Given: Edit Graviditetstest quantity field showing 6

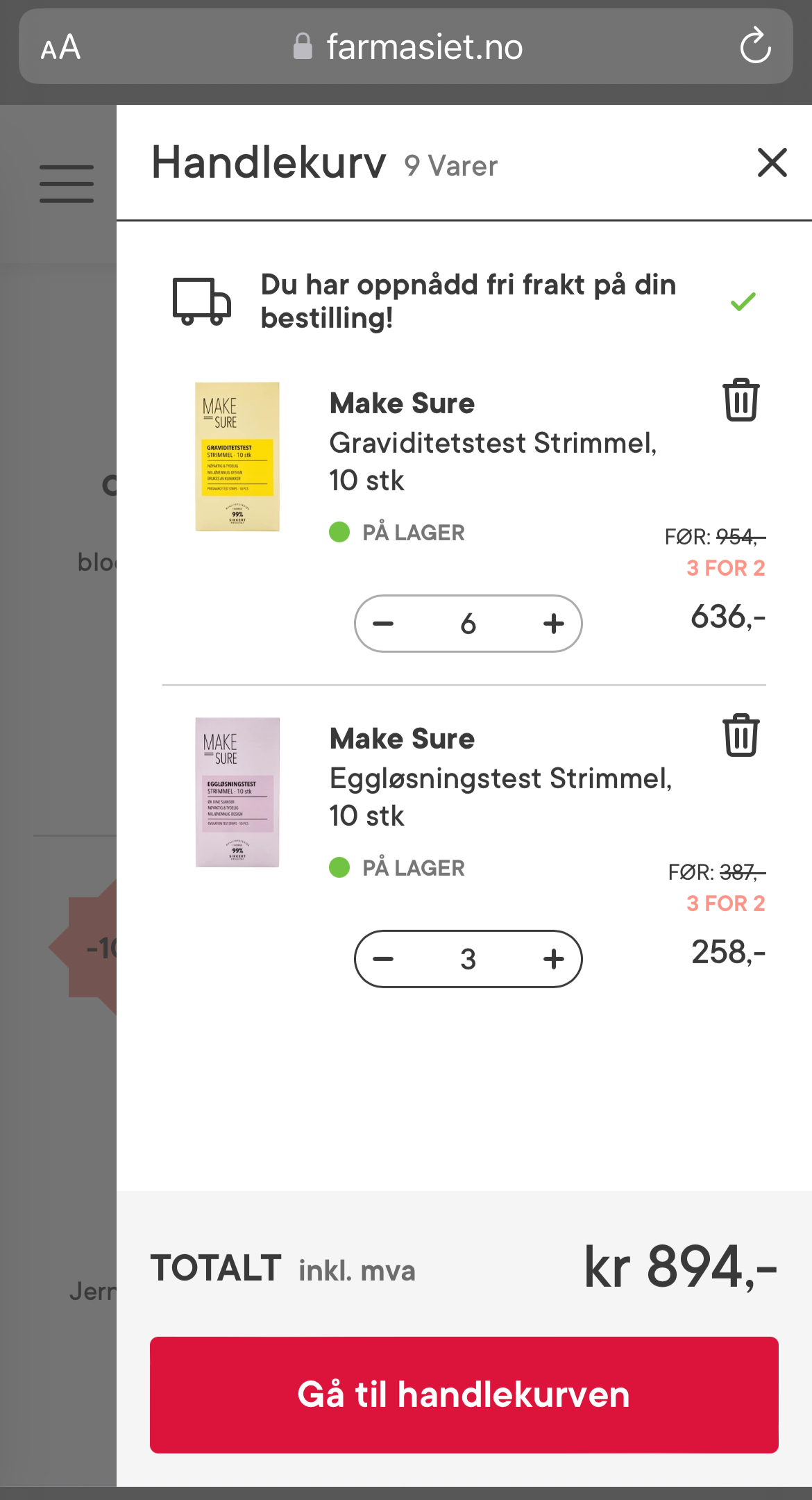Looking at the screenshot, I should tap(468, 624).
